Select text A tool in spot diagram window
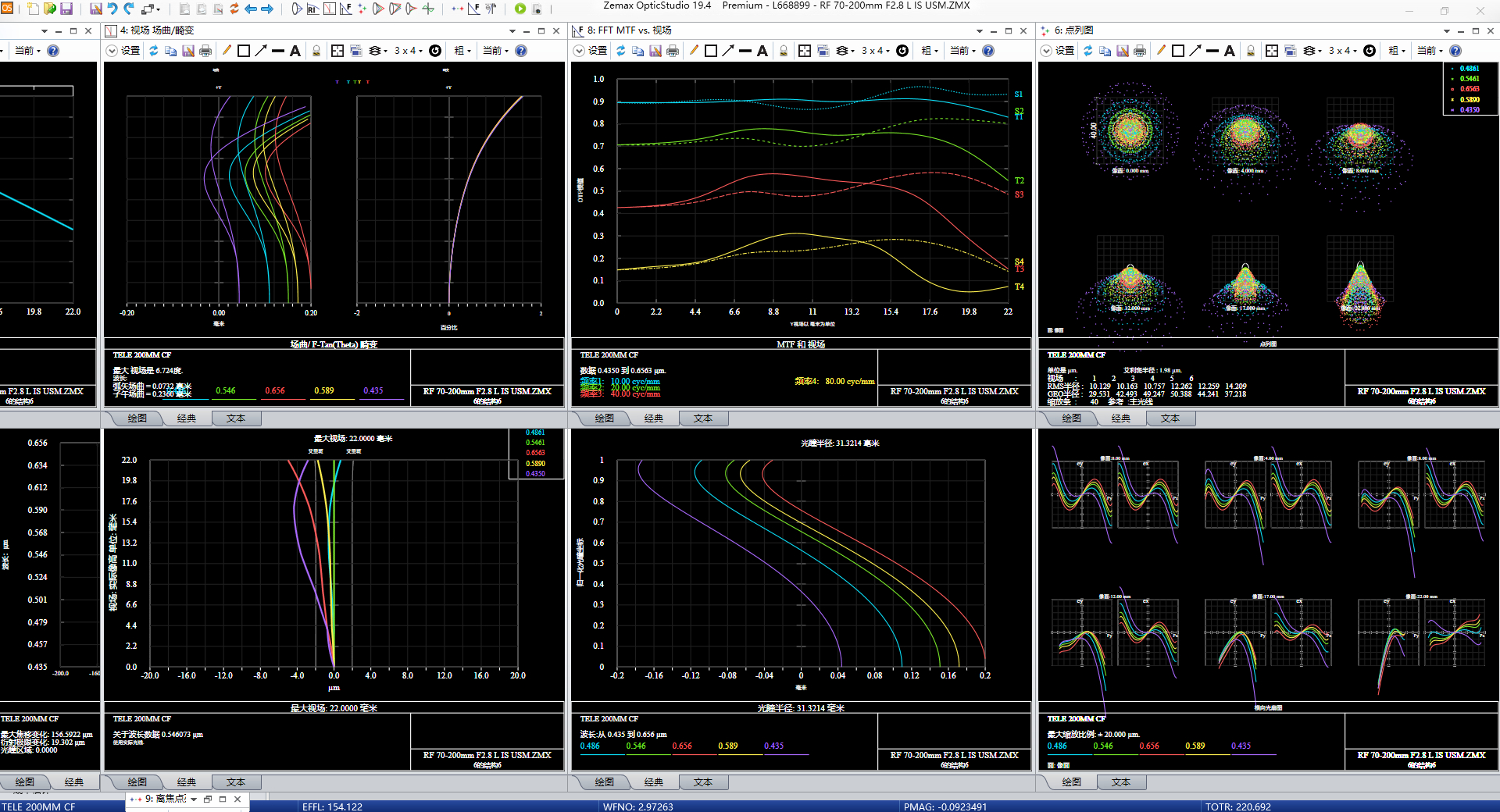 [1230, 51]
